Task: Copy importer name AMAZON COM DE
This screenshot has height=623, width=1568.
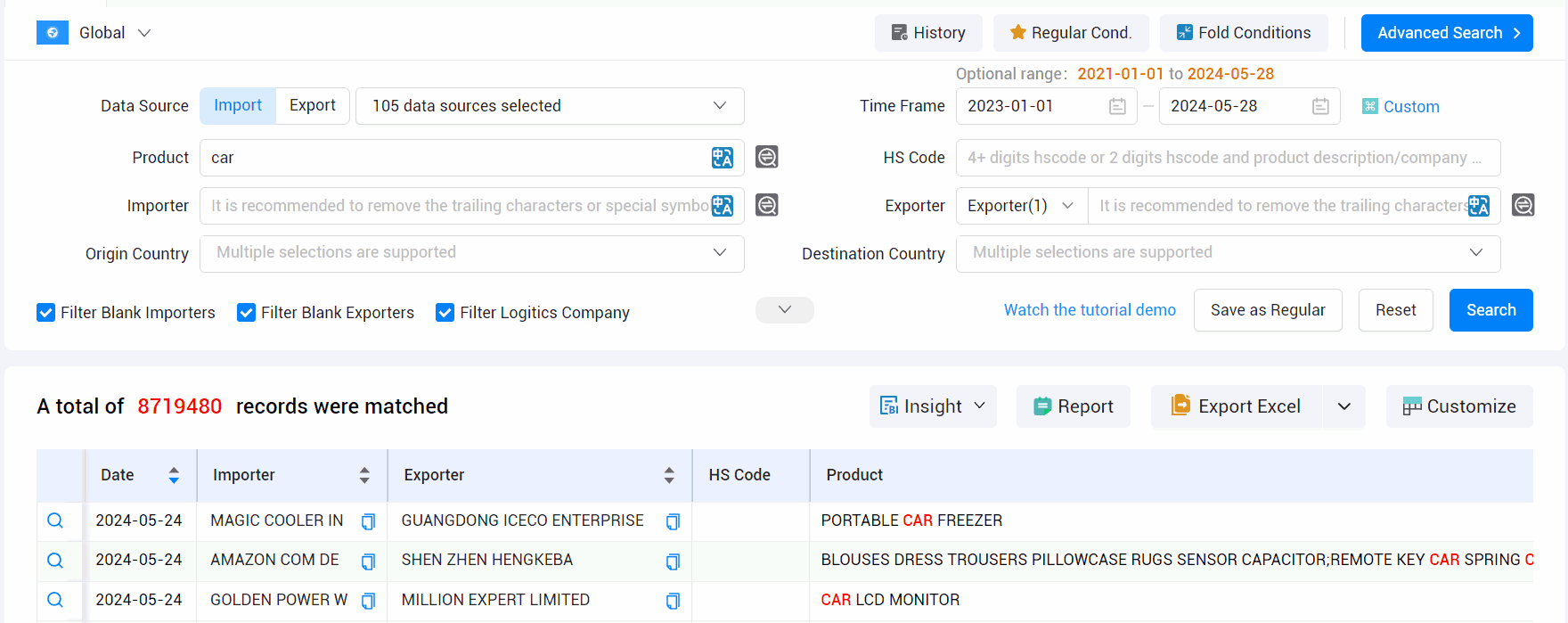Action: [x=368, y=562]
